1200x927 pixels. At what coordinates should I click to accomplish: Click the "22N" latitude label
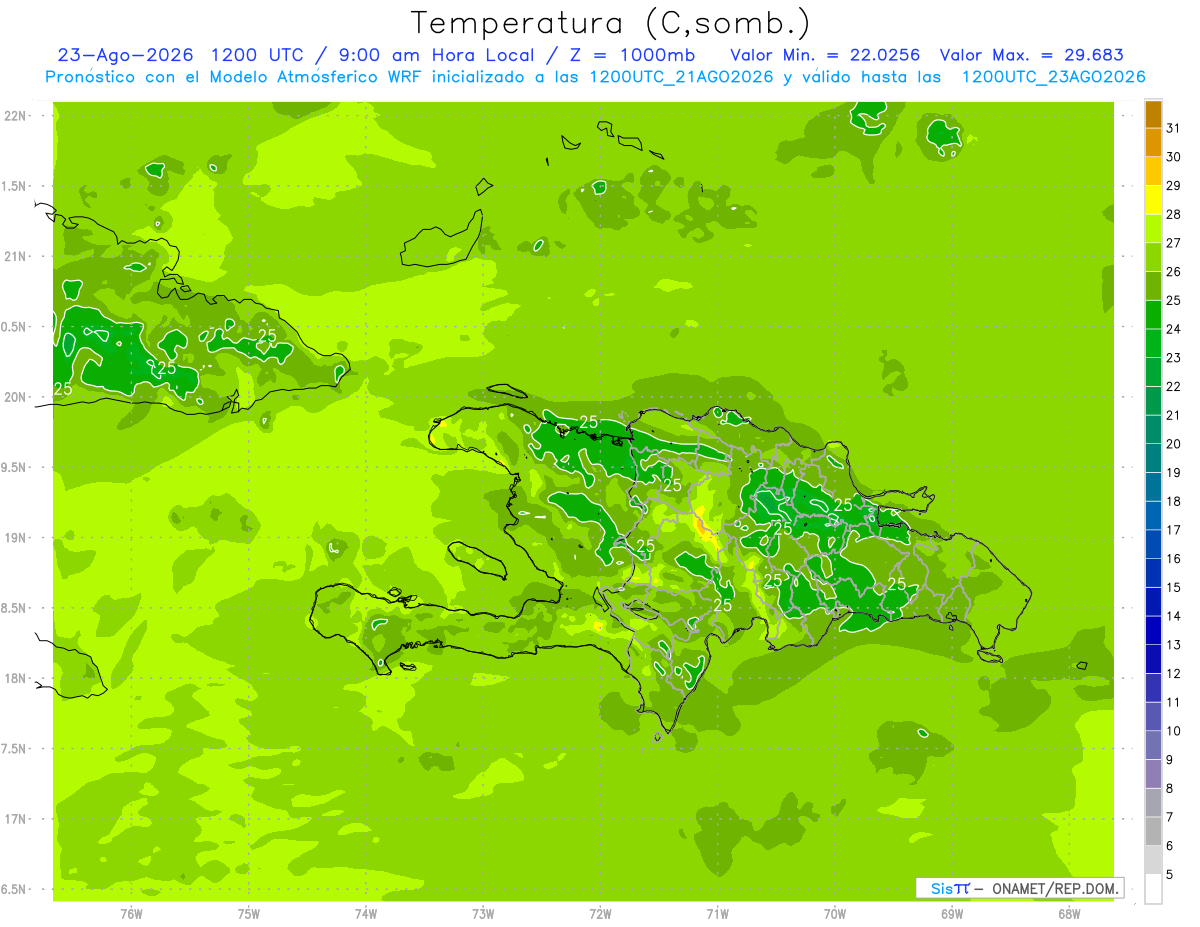17,116
